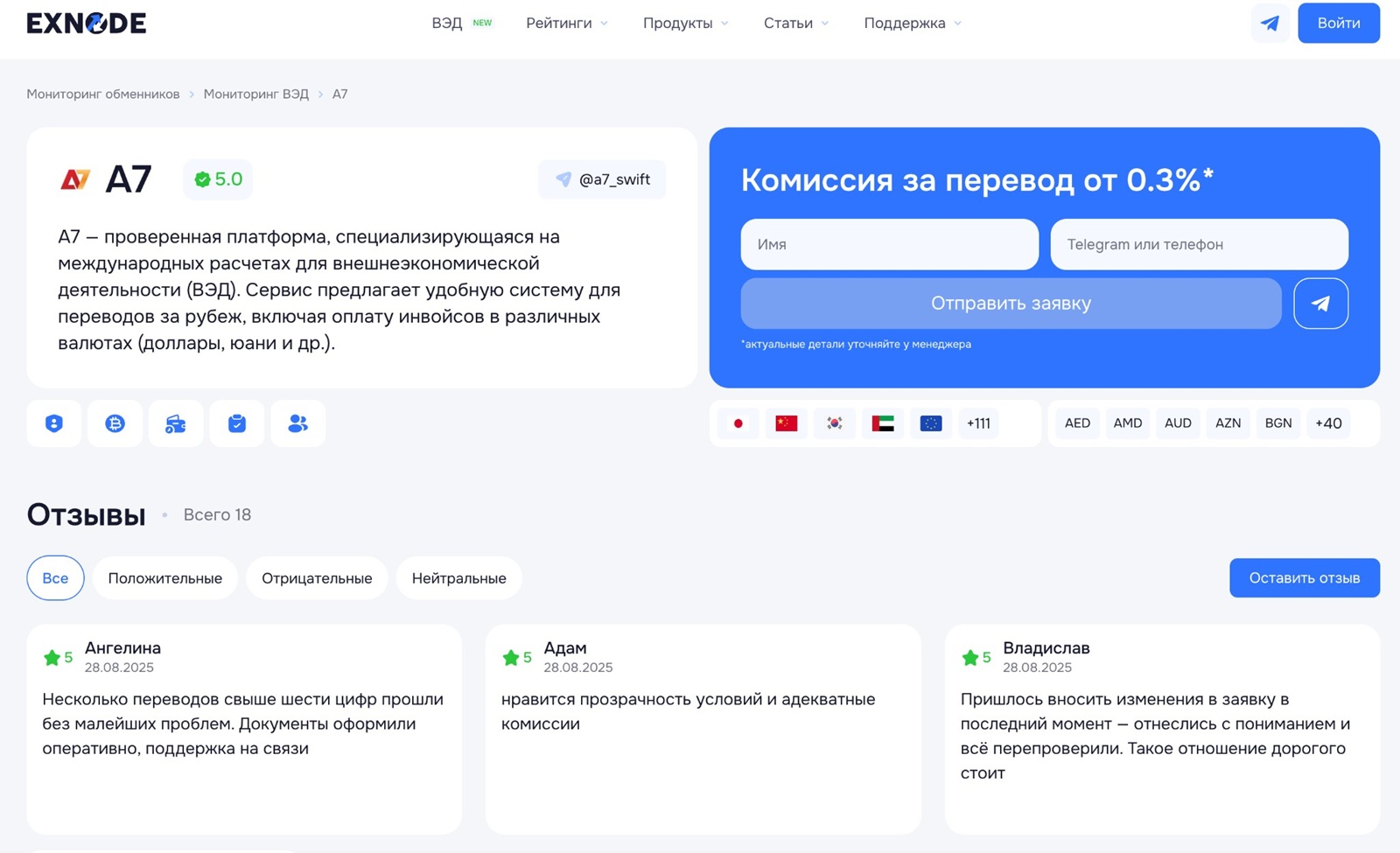Expand the Поддержка dropdown menu

tap(913, 23)
